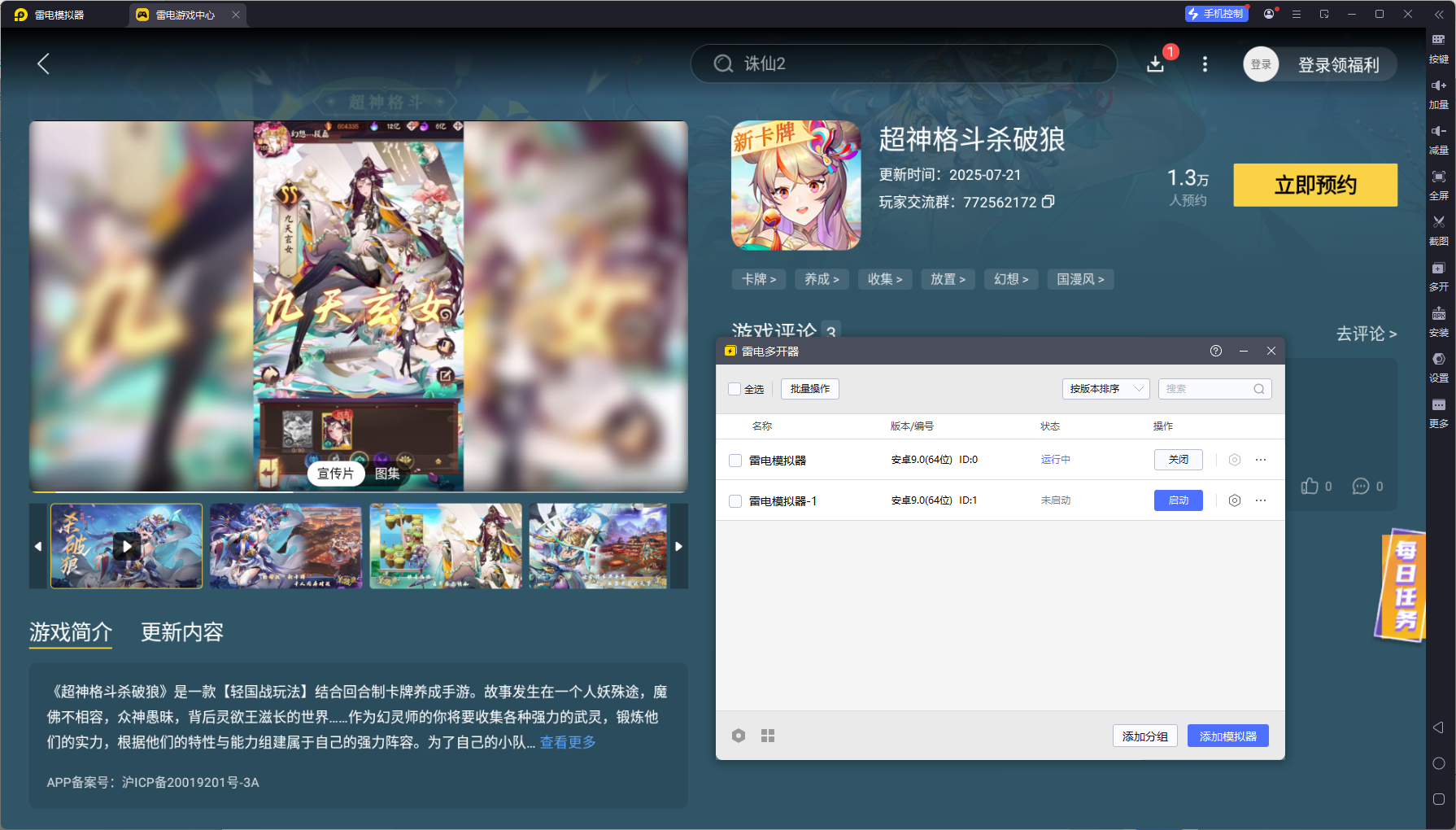Click 安装 APK install sidebar icon
Image resolution: width=1456 pixels, height=830 pixels.
click(1439, 321)
